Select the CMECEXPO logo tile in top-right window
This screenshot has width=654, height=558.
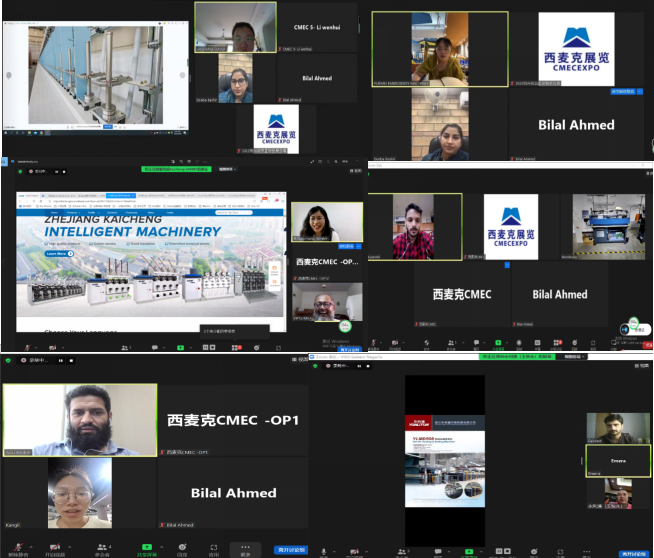(x=576, y=49)
